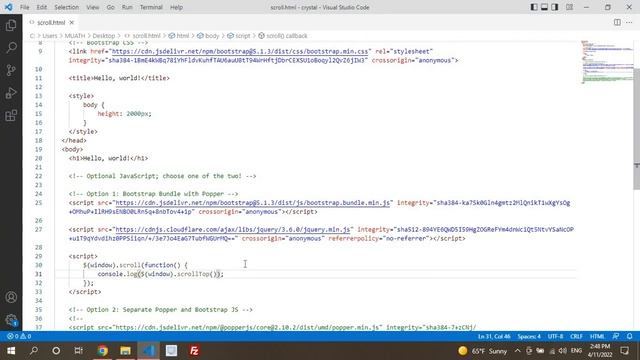
Task: Open the Windows Start button
Action: click(x=11, y=351)
